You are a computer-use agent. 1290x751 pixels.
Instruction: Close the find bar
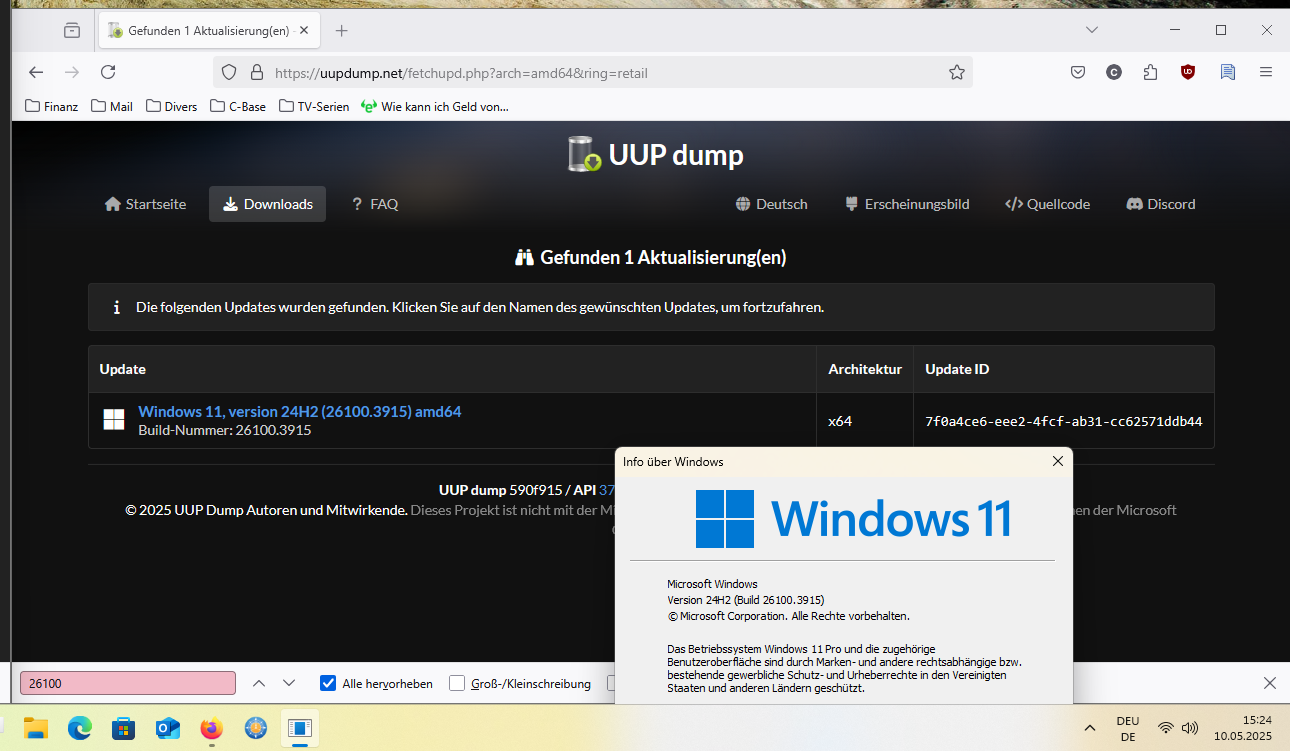point(1270,683)
